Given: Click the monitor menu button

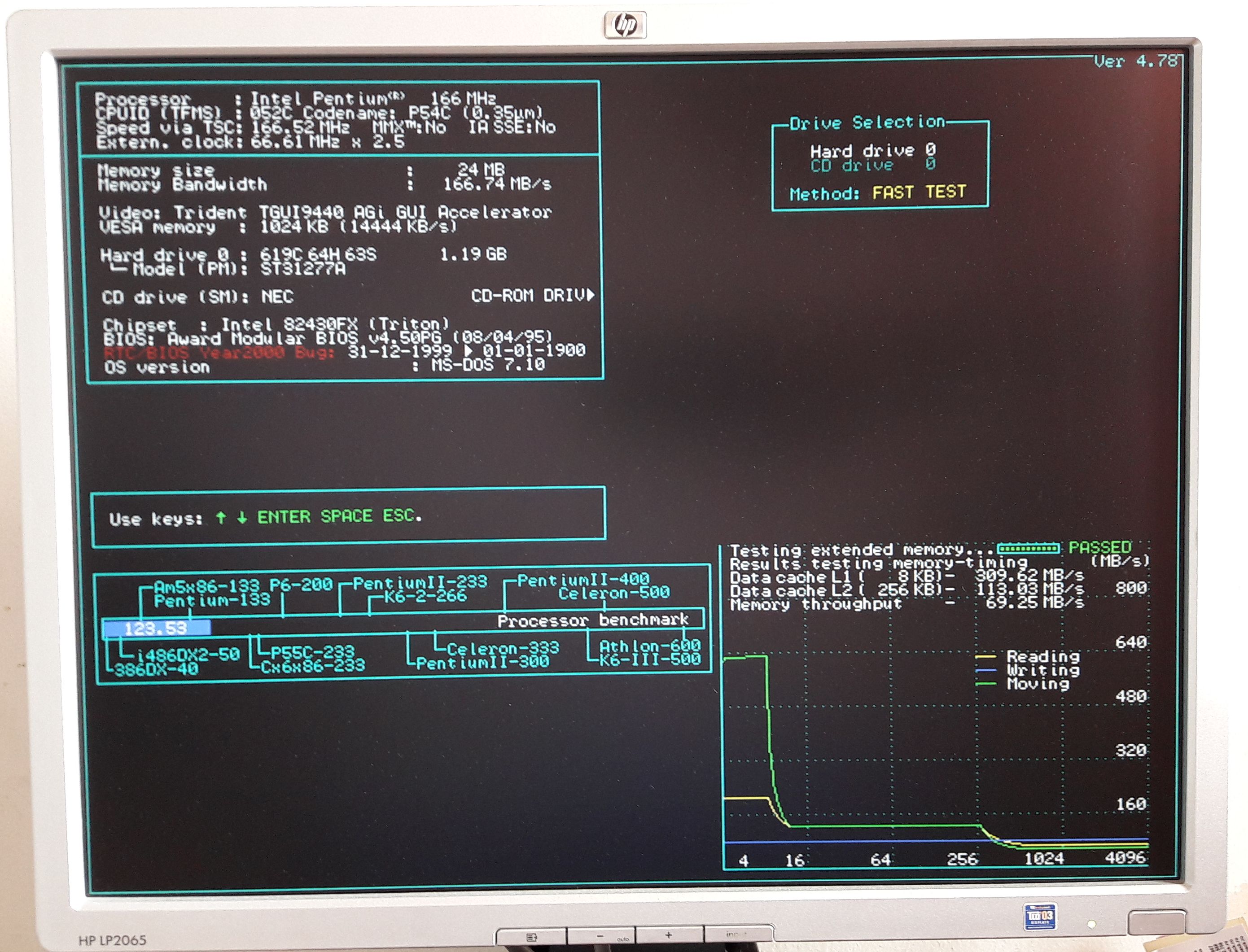Looking at the screenshot, I should coord(532,938).
